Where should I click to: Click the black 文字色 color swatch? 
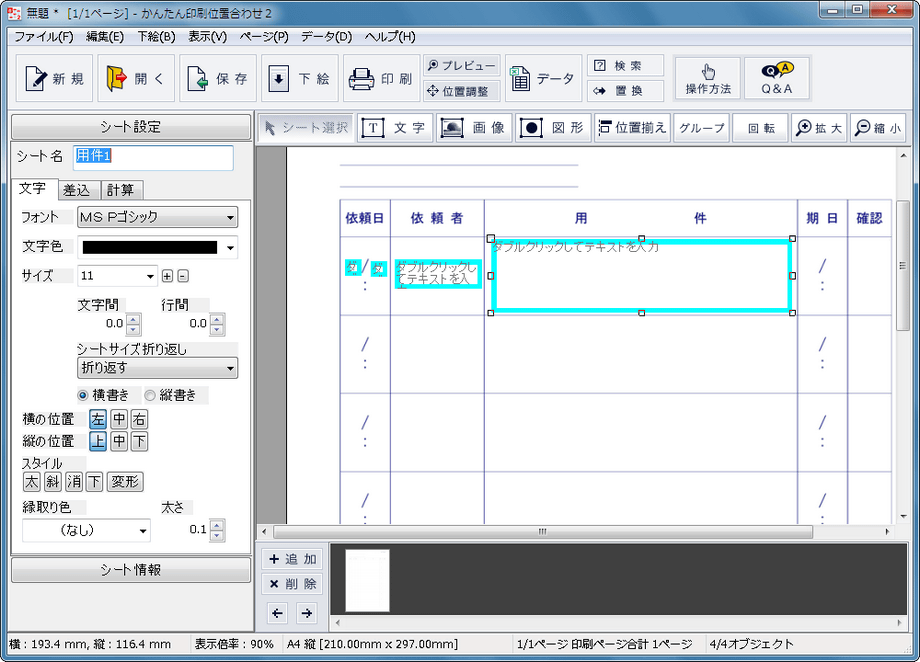150,248
